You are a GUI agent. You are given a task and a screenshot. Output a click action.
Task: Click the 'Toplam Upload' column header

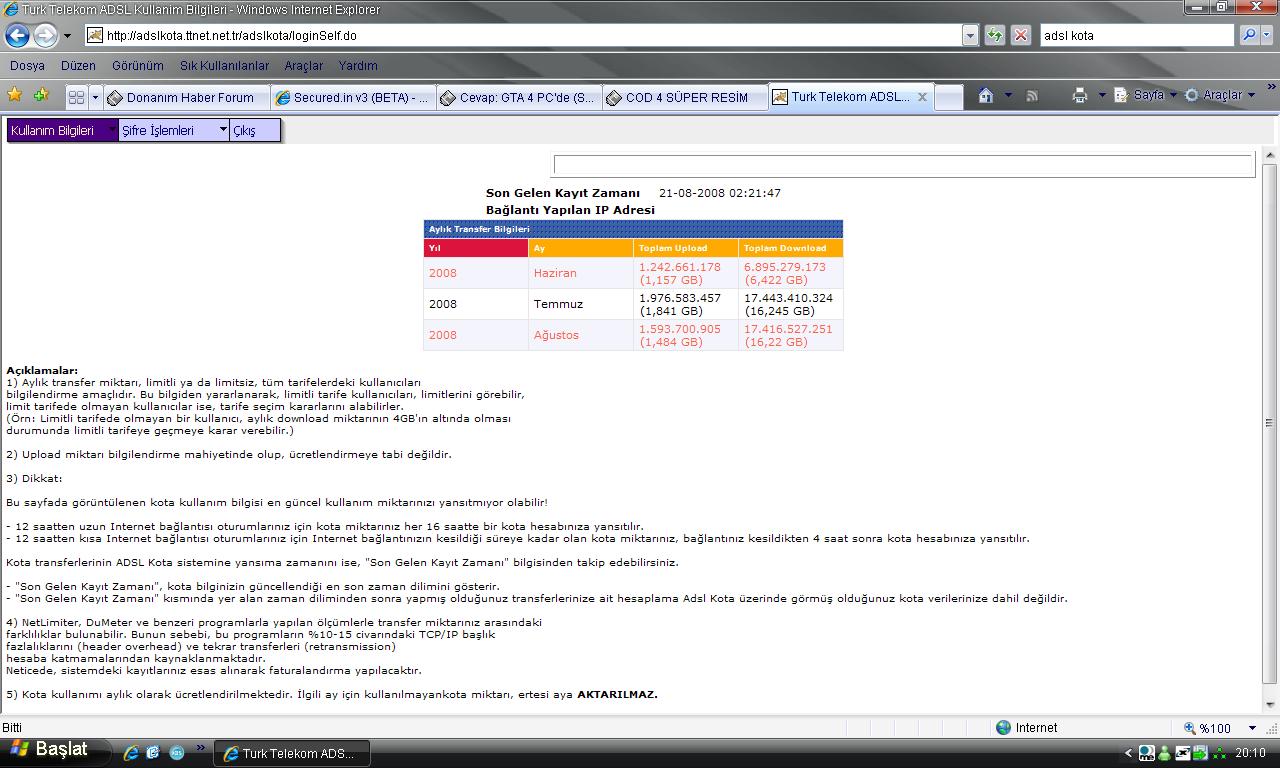coord(686,248)
